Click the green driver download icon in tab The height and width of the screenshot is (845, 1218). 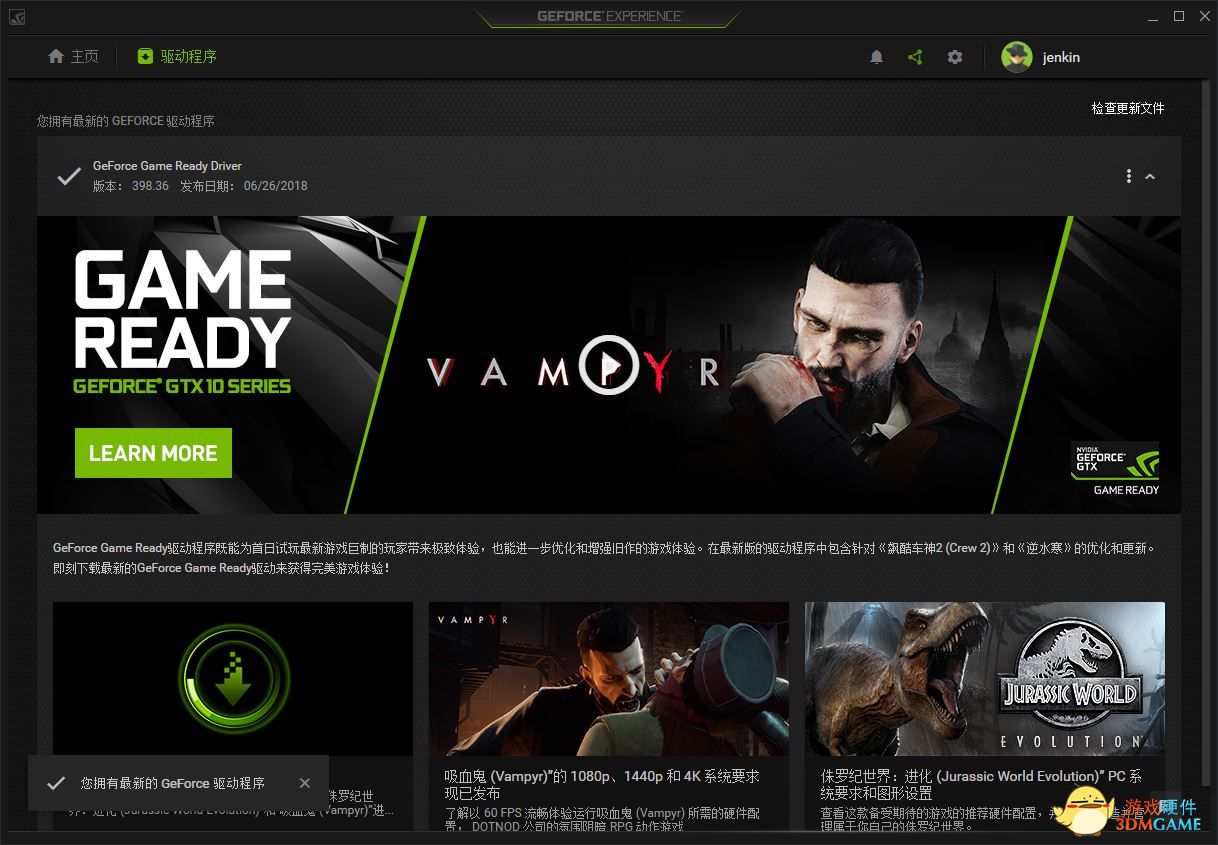click(x=146, y=56)
